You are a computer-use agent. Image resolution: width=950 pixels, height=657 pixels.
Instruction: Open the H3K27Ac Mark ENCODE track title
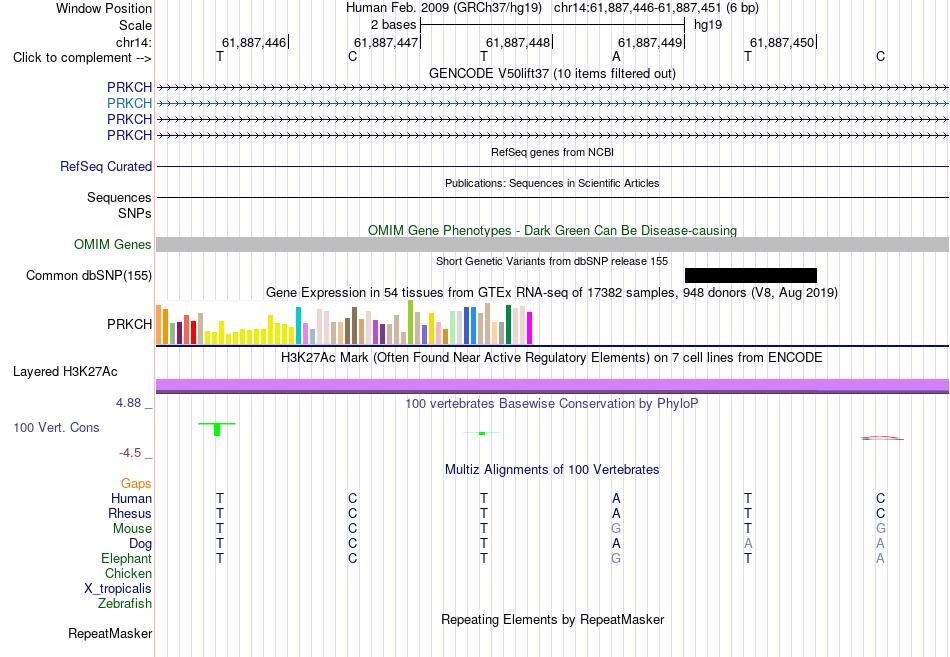click(552, 358)
